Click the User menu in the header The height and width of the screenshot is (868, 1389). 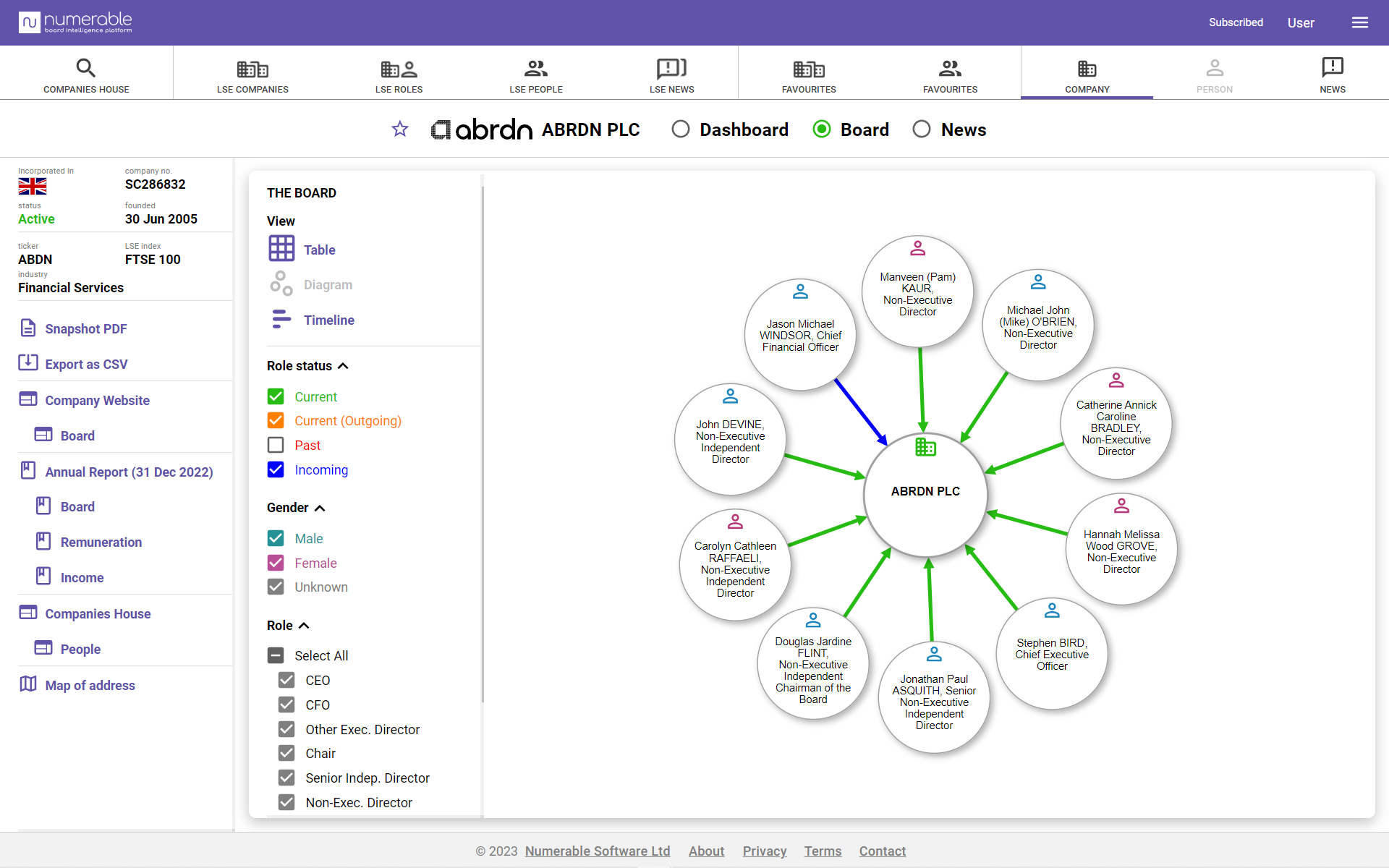pos(1301,22)
